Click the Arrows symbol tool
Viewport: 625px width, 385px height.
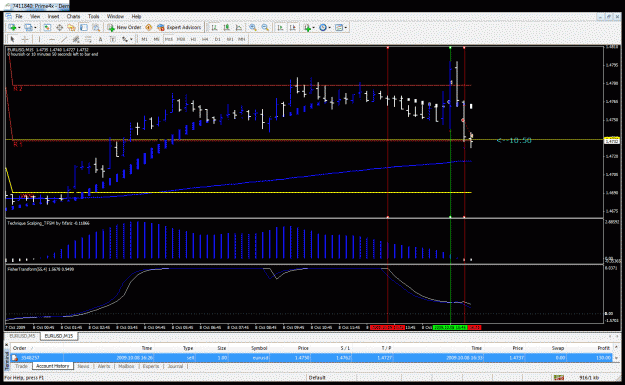tap(124, 39)
